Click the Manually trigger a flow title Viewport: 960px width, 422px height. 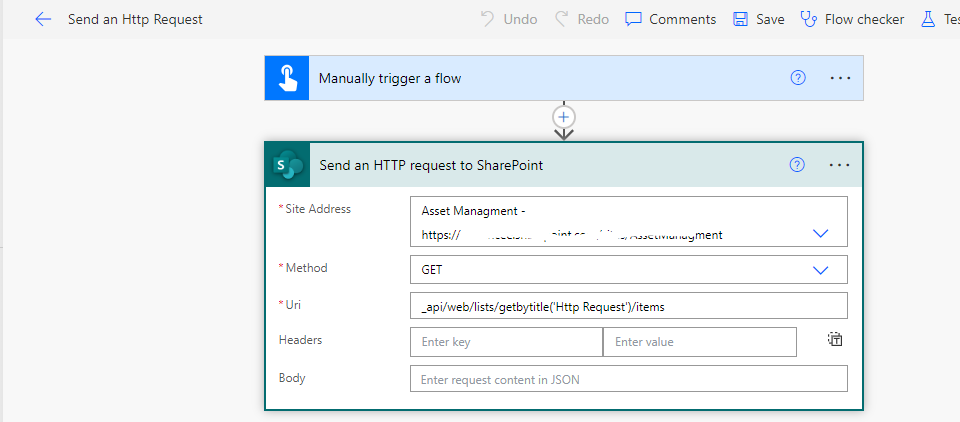tap(390, 78)
